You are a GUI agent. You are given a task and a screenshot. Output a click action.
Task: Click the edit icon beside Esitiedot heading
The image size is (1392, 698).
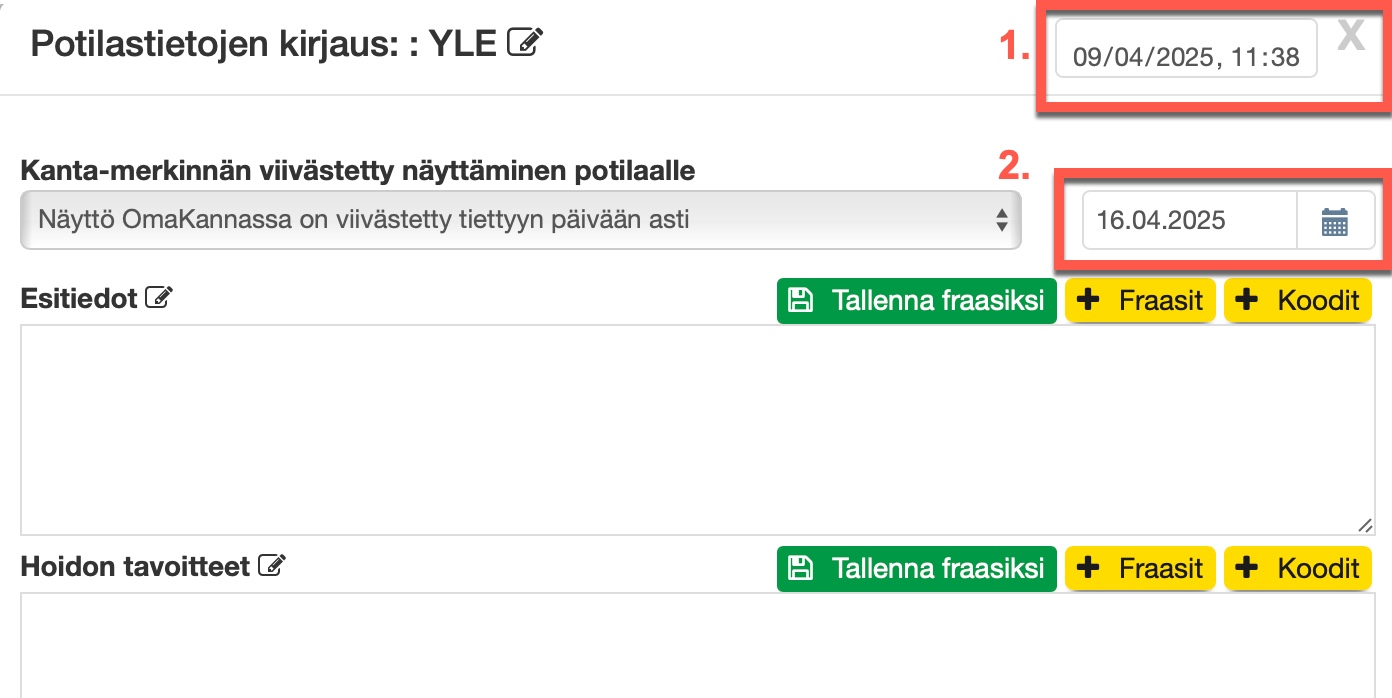[x=159, y=298]
